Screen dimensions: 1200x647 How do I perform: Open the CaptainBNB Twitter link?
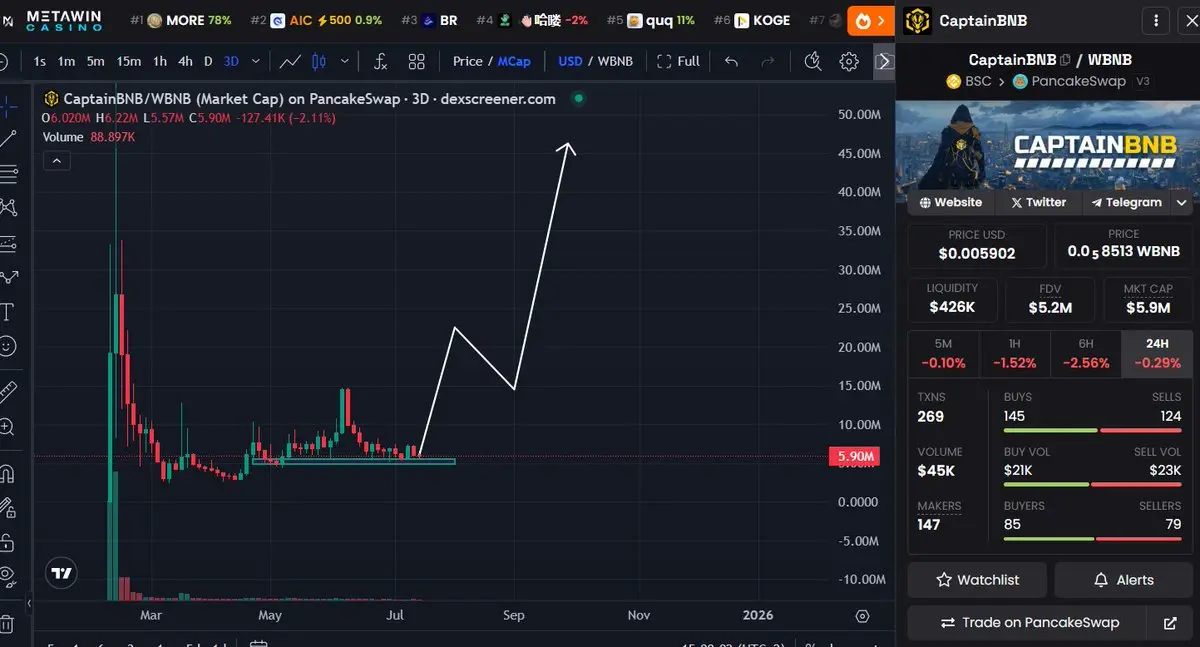pos(1038,202)
